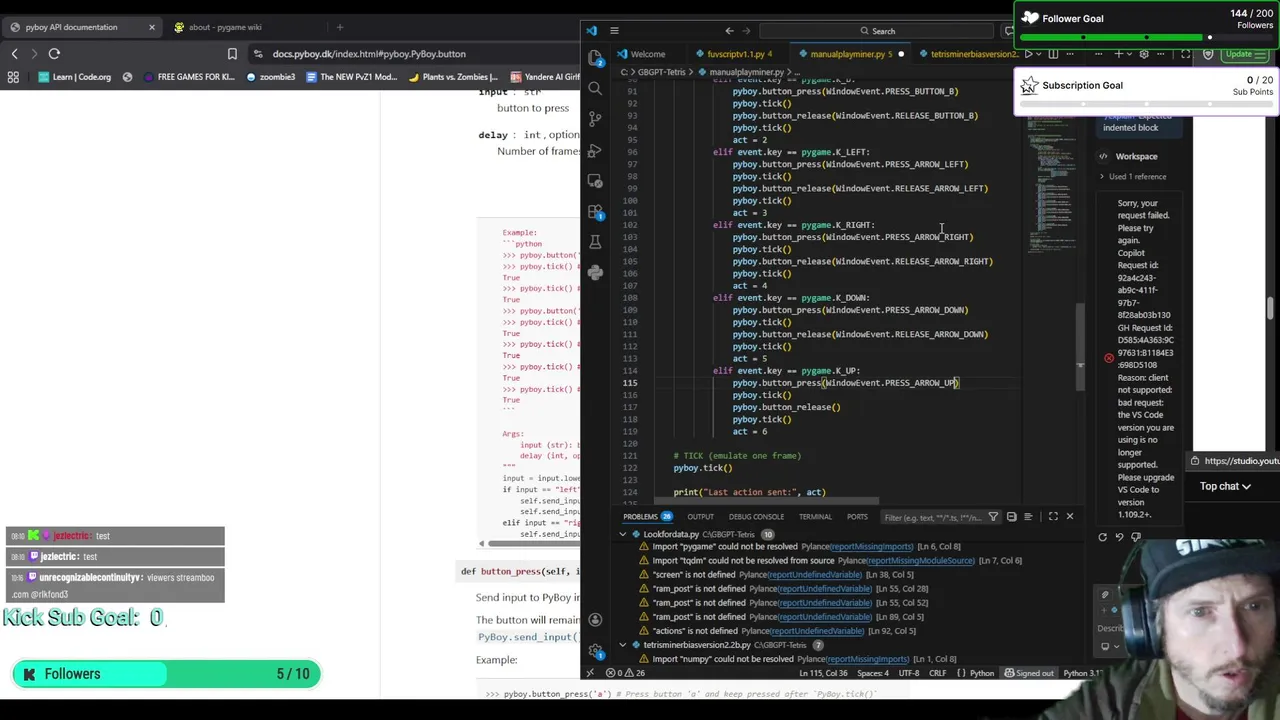Collapse all problems in the panel

[x=1011, y=517]
